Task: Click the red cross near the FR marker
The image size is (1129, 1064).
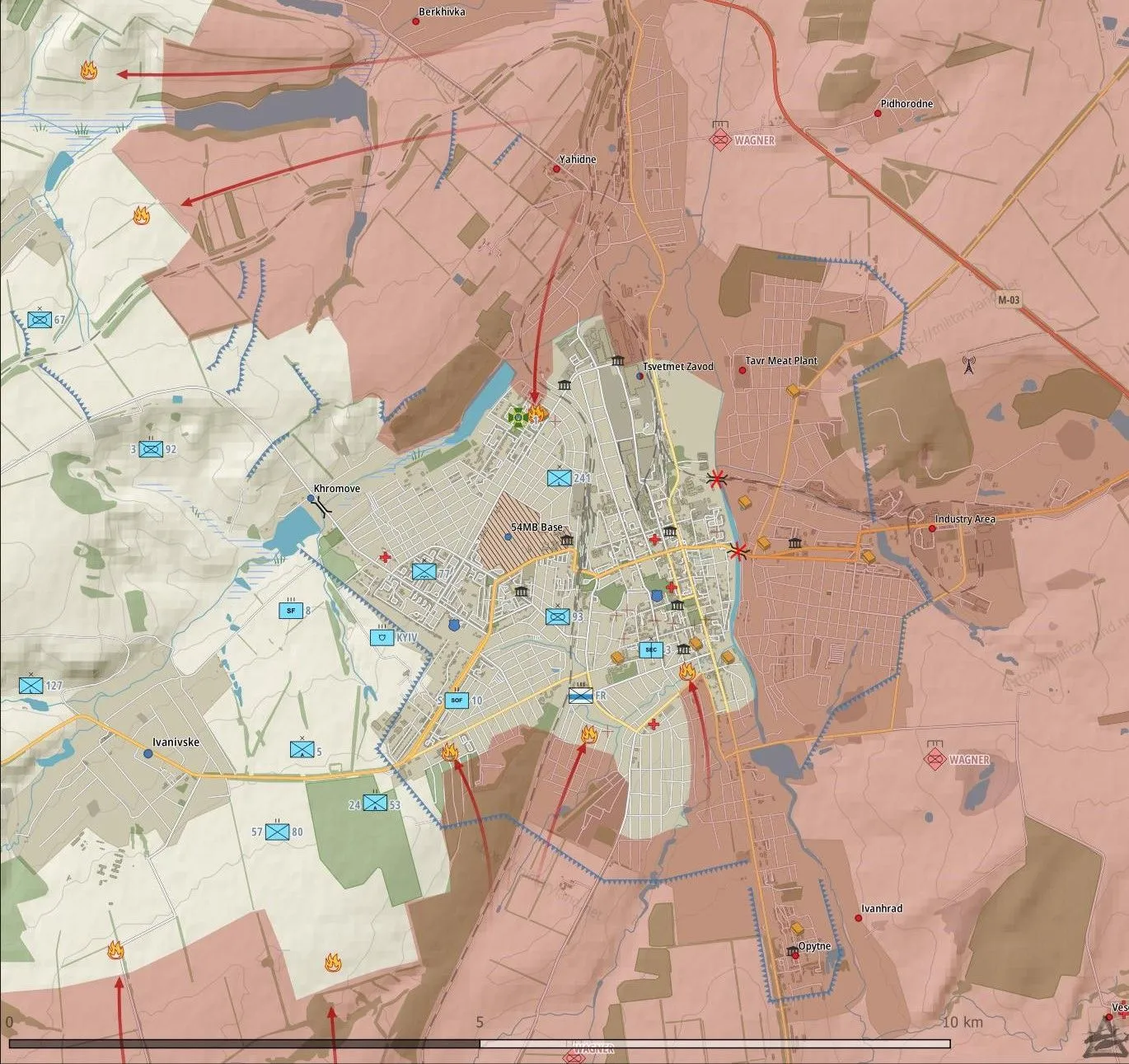Action: pyautogui.click(x=654, y=724)
